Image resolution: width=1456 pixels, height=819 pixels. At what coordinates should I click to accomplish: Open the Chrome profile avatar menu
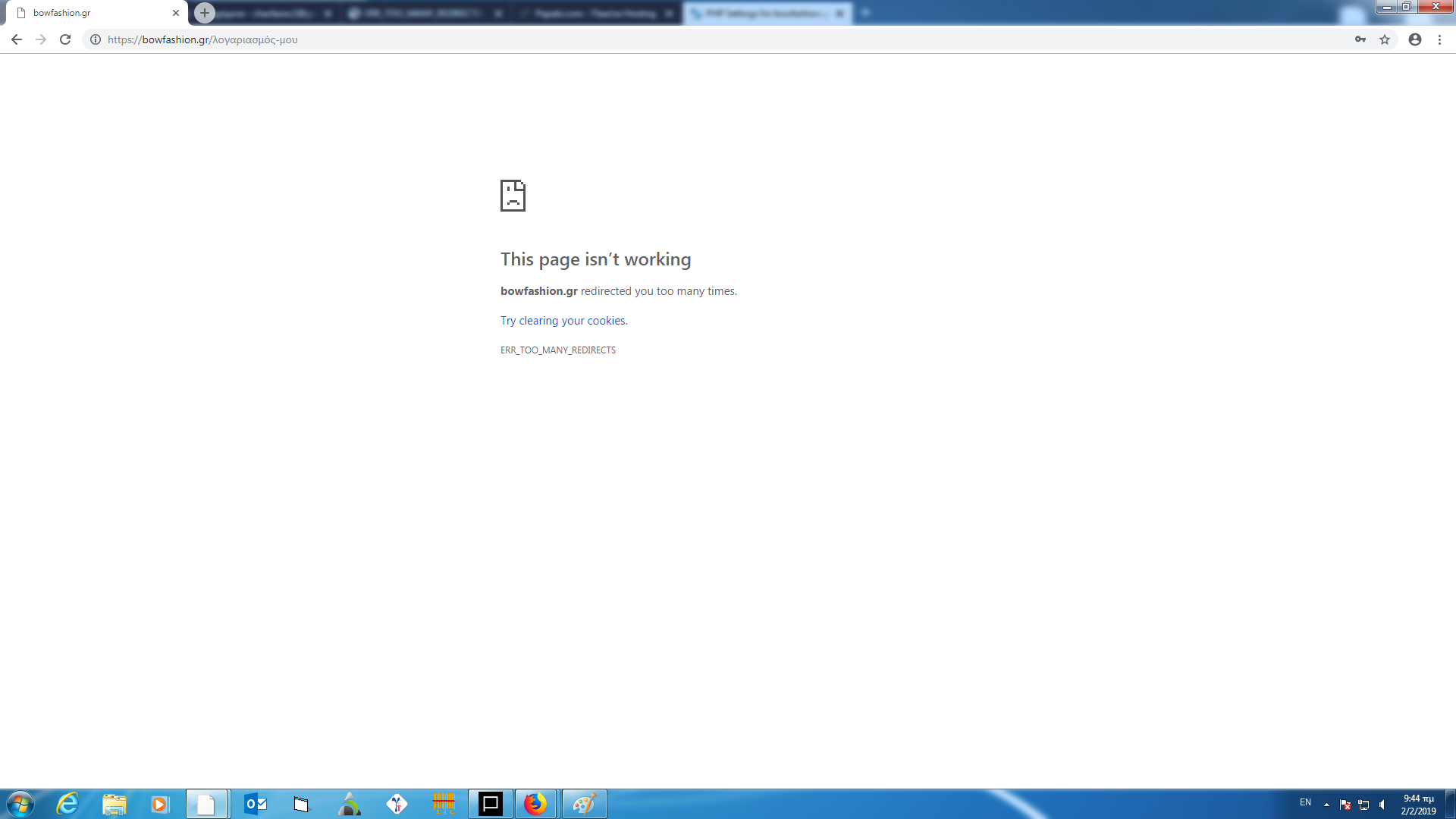tap(1415, 39)
